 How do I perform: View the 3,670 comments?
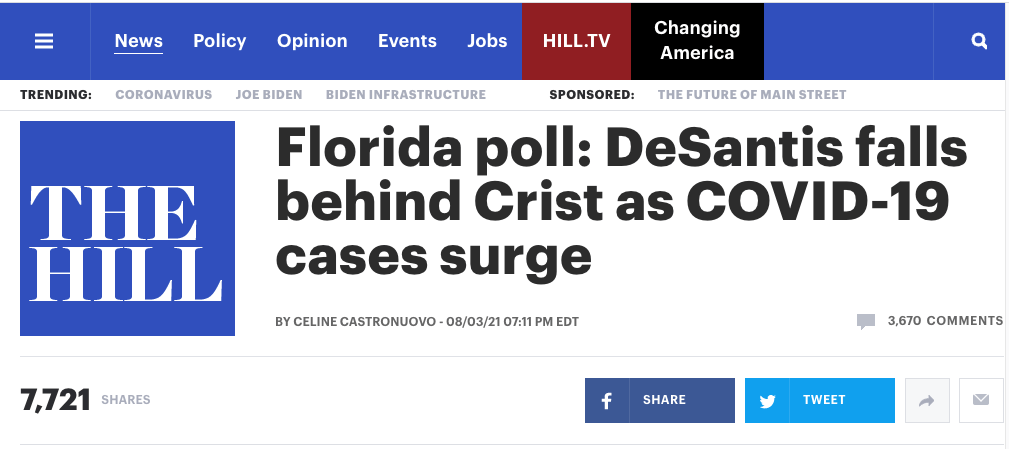(x=944, y=321)
